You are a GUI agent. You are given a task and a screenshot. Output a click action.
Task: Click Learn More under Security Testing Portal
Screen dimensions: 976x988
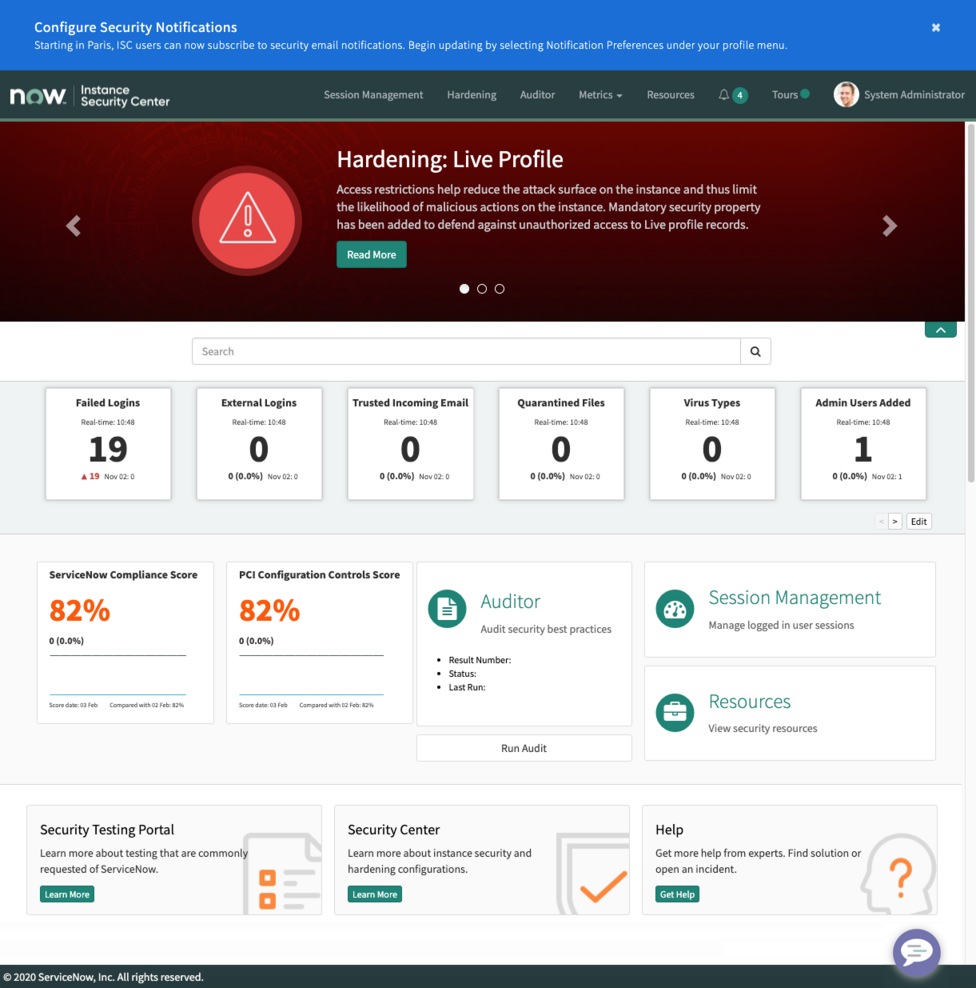pyautogui.click(x=67, y=894)
